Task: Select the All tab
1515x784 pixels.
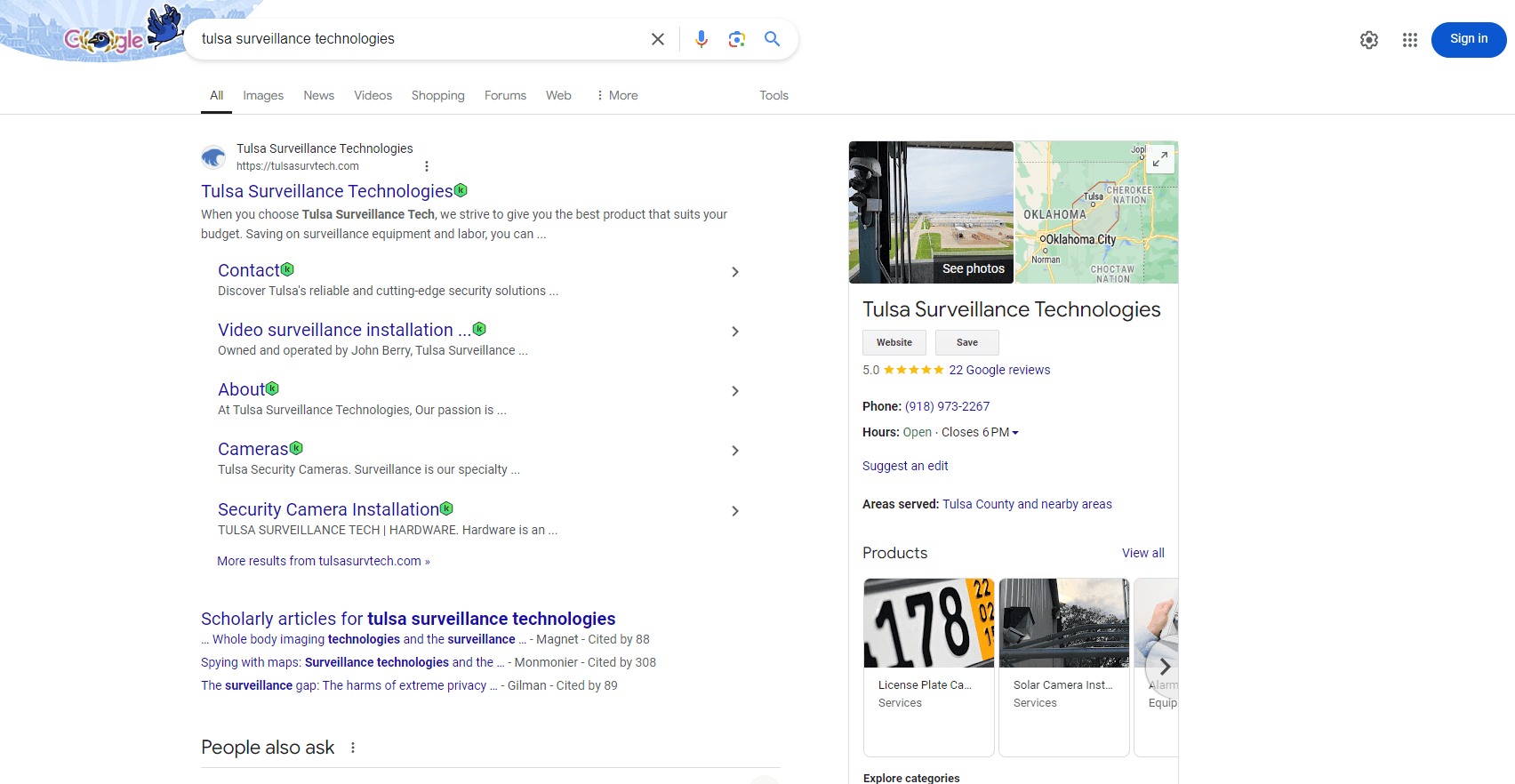Action: pos(216,95)
